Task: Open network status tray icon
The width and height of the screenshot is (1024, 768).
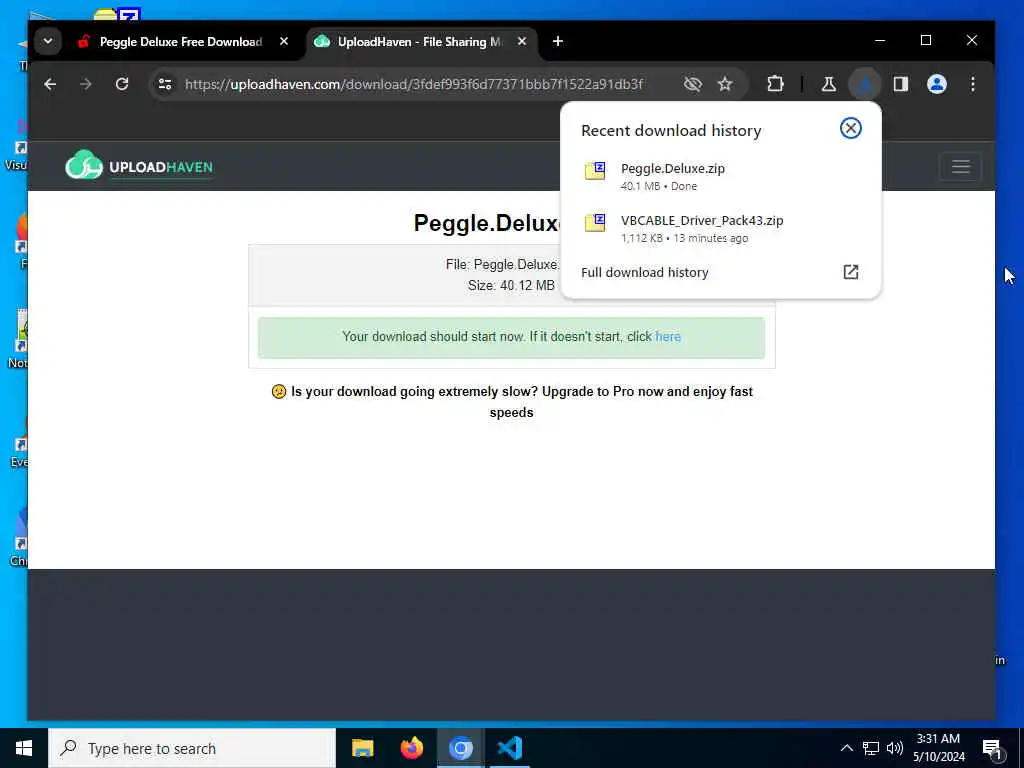Action: 871,748
